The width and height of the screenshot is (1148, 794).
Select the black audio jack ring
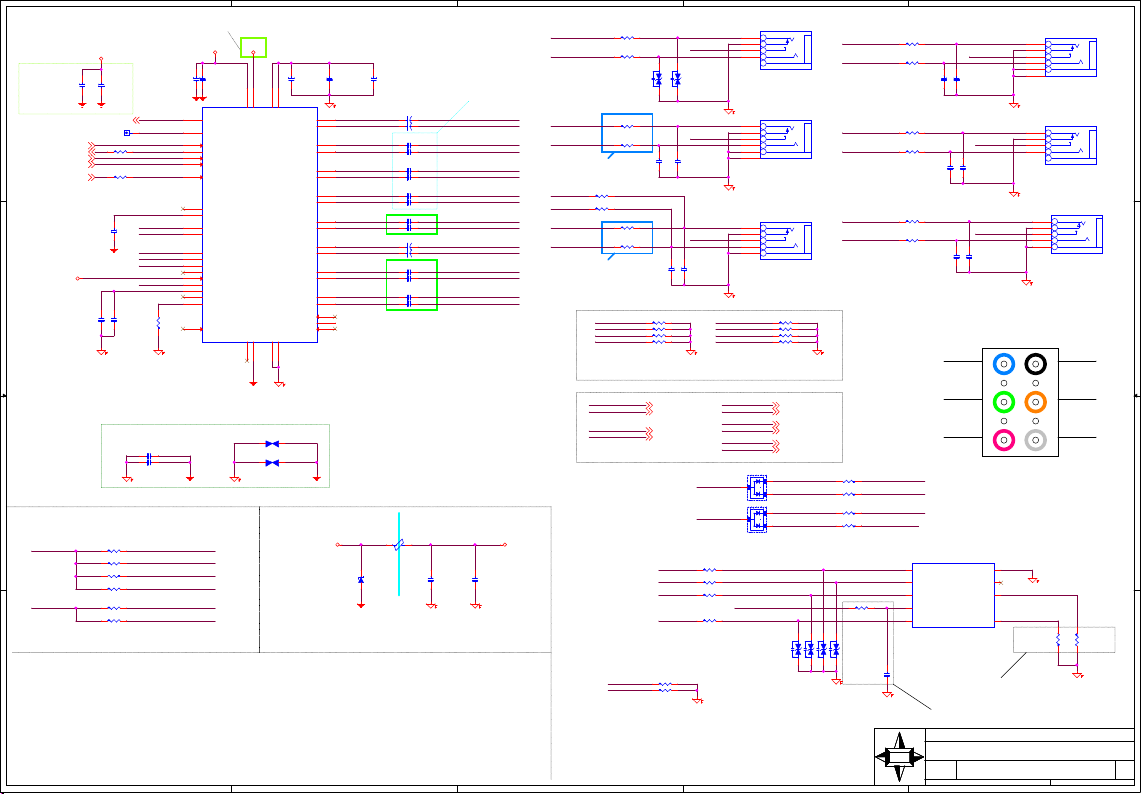[x=1035, y=364]
